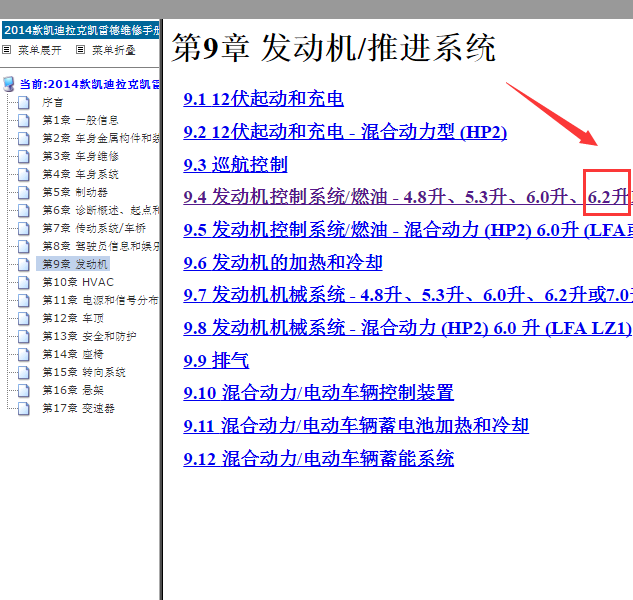633x600 pixels.
Task: Select 第6章 诊断概述 tree entry
Action: 101,210
